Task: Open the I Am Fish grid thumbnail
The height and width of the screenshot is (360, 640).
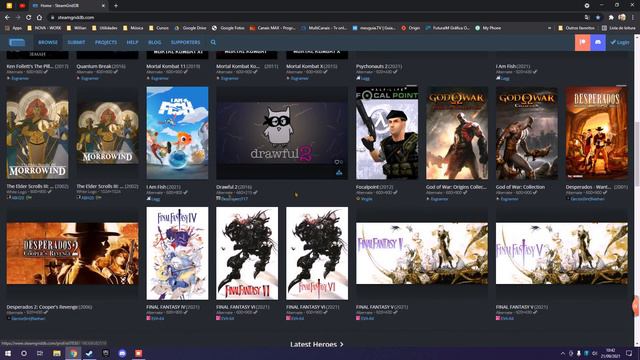Action: pos(177,133)
